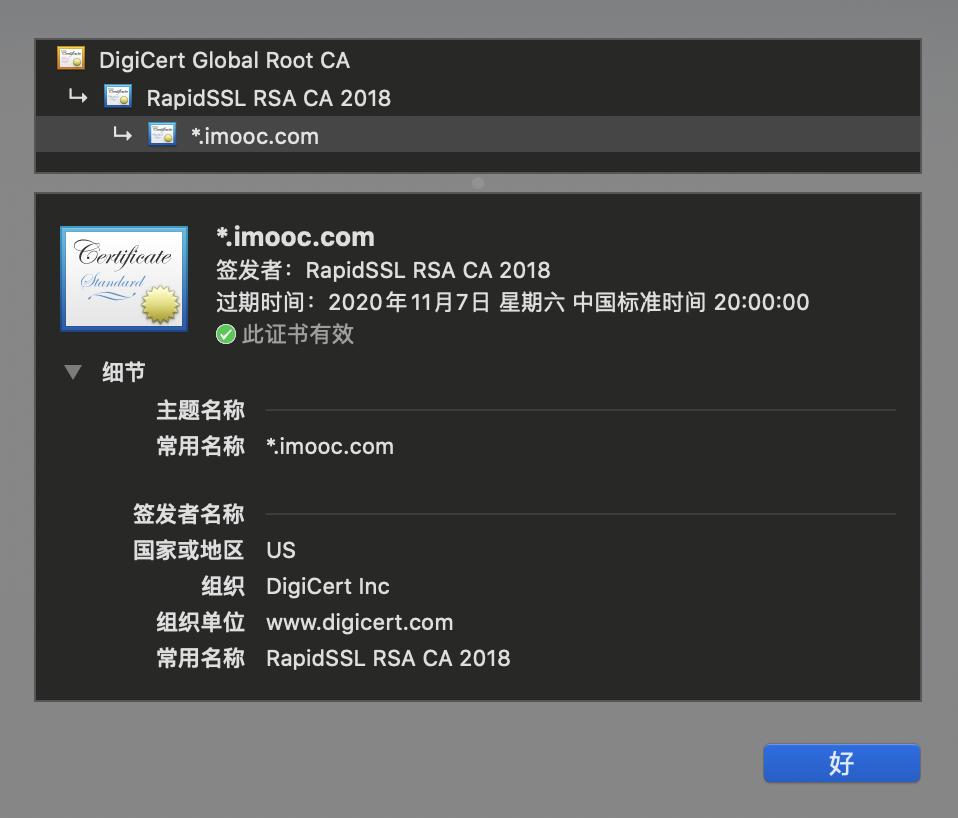Click the DigiCert Global Root CA certificate icon
This screenshot has width=958, height=818.
tap(71, 58)
